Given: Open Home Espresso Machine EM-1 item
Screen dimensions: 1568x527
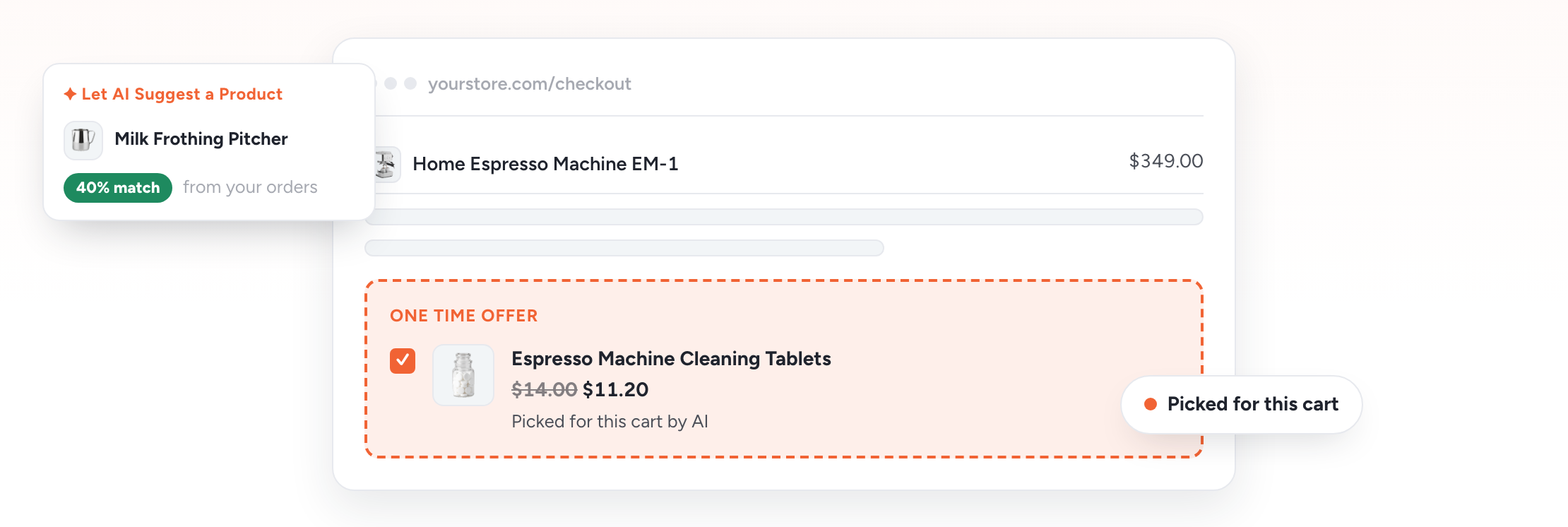Looking at the screenshot, I should pos(546,164).
